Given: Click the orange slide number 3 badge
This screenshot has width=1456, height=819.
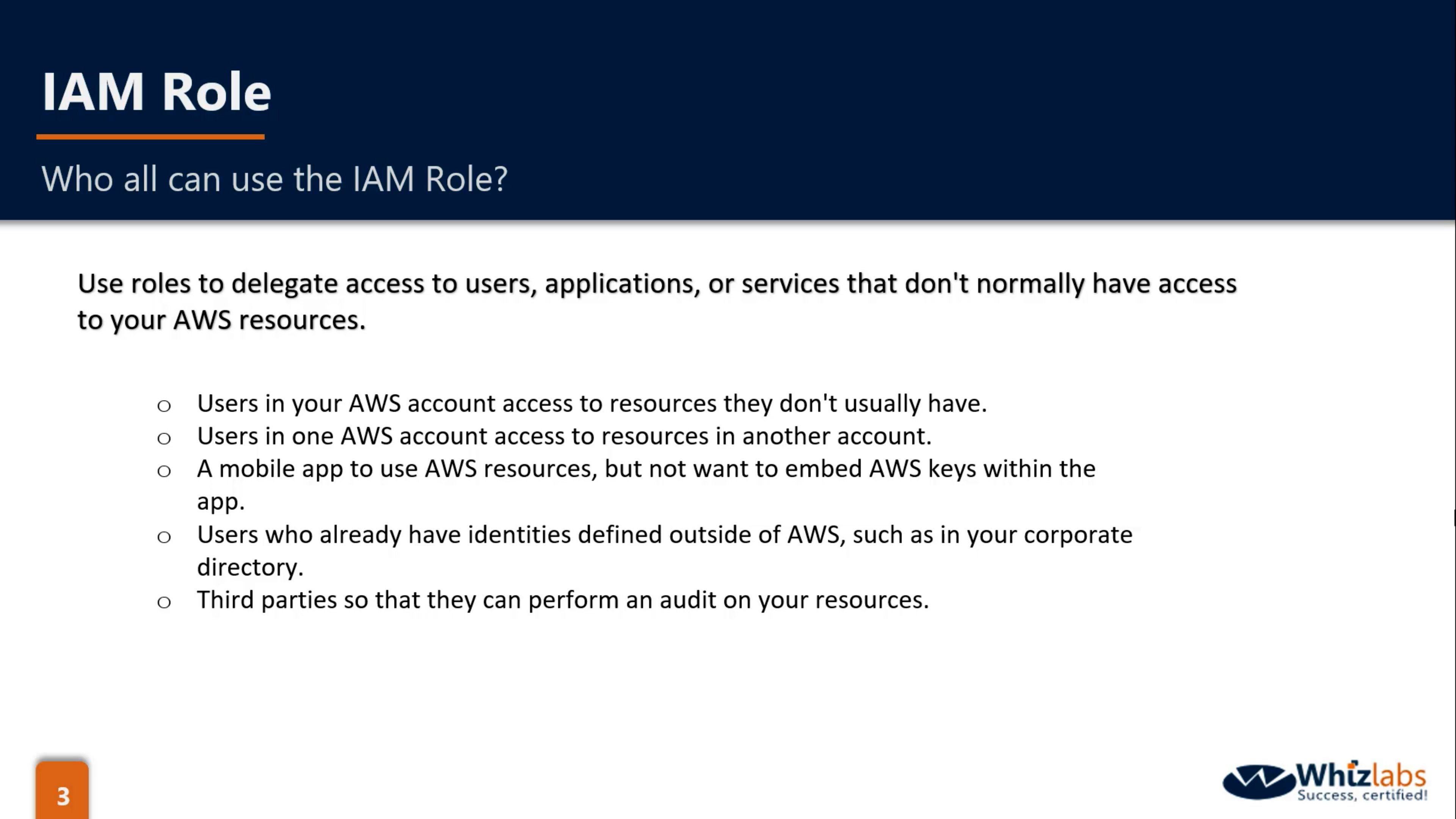Looking at the screenshot, I should pyautogui.click(x=62, y=792).
